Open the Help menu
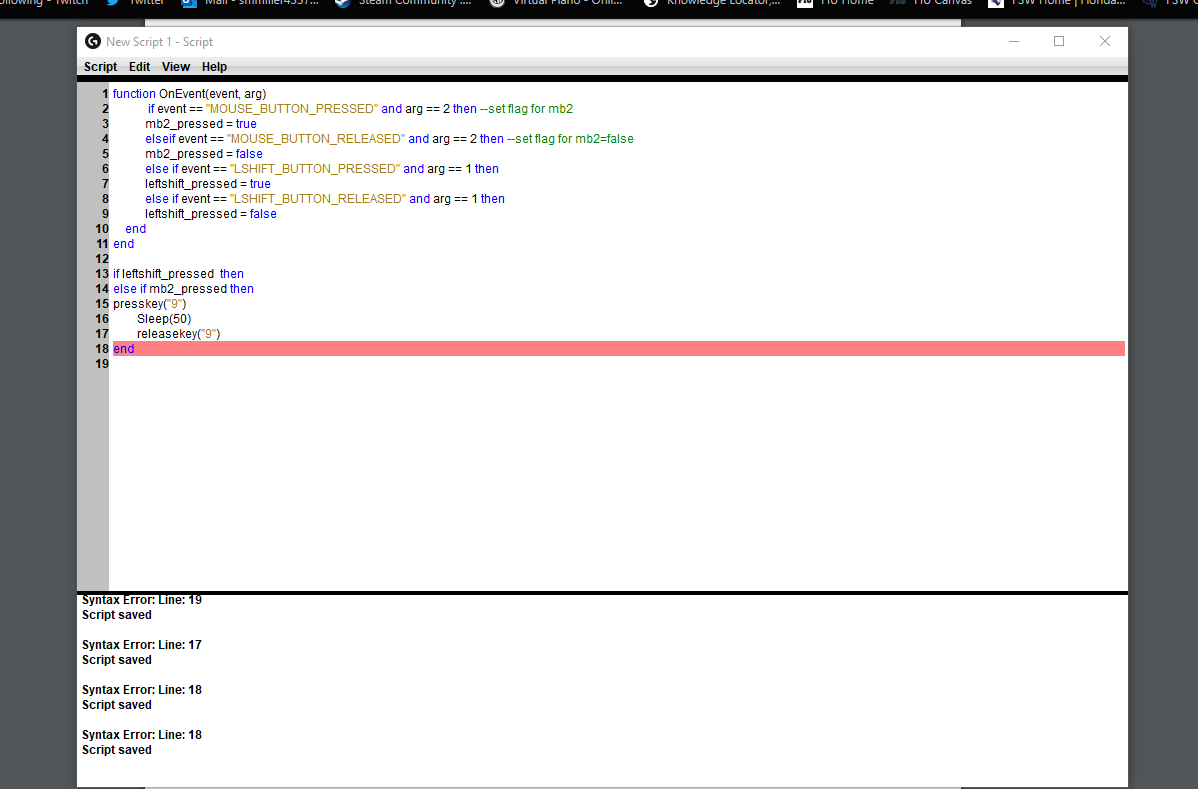 coord(214,66)
